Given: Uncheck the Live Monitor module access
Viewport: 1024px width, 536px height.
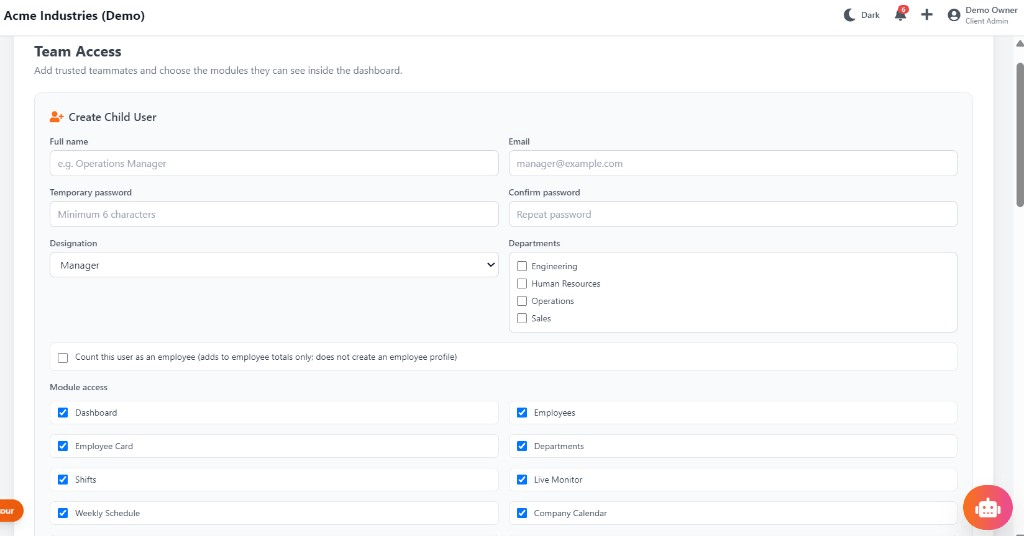Looking at the screenshot, I should tap(522, 480).
